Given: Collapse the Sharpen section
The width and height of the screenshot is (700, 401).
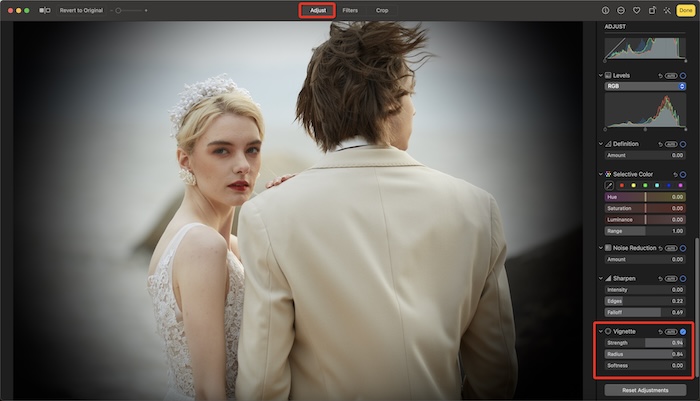Looking at the screenshot, I should [601, 278].
